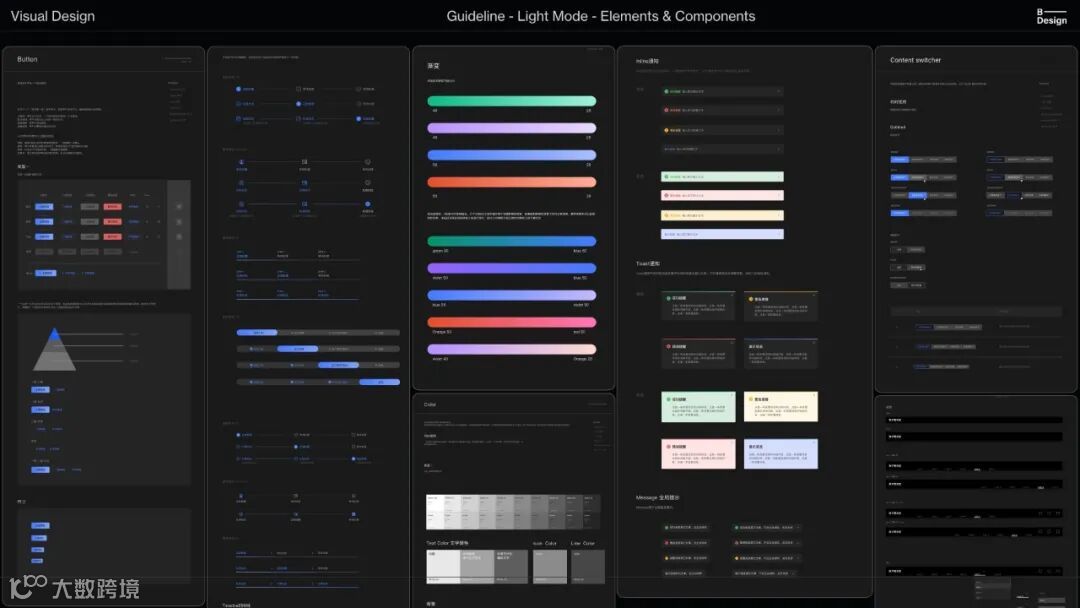Click the dark toast card with yellow icon
The height and width of the screenshot is (608, 1080).
(781, 306)
